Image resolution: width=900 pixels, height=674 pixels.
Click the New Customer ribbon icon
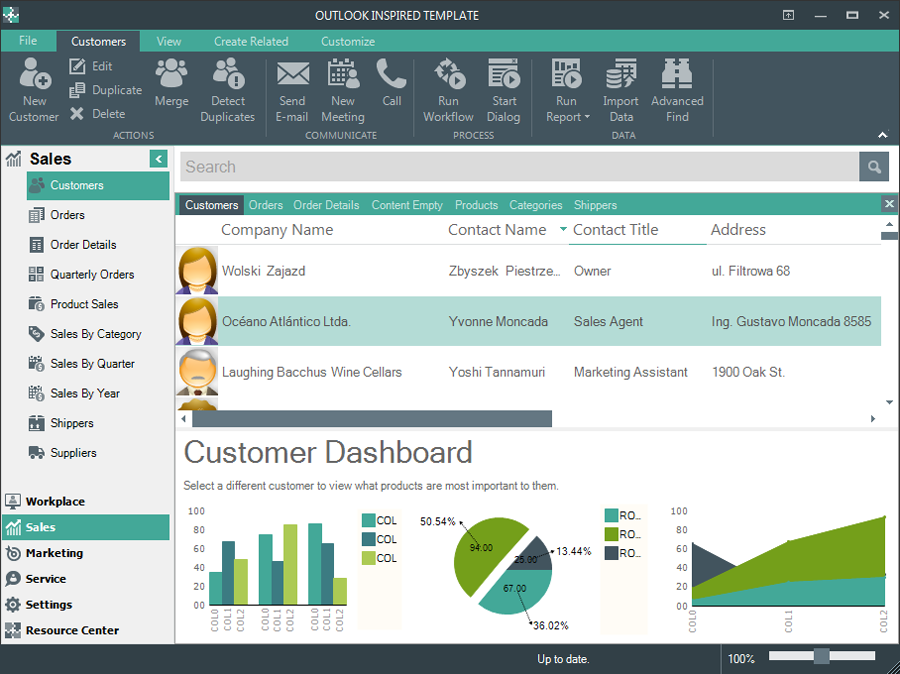click(34, 76)
